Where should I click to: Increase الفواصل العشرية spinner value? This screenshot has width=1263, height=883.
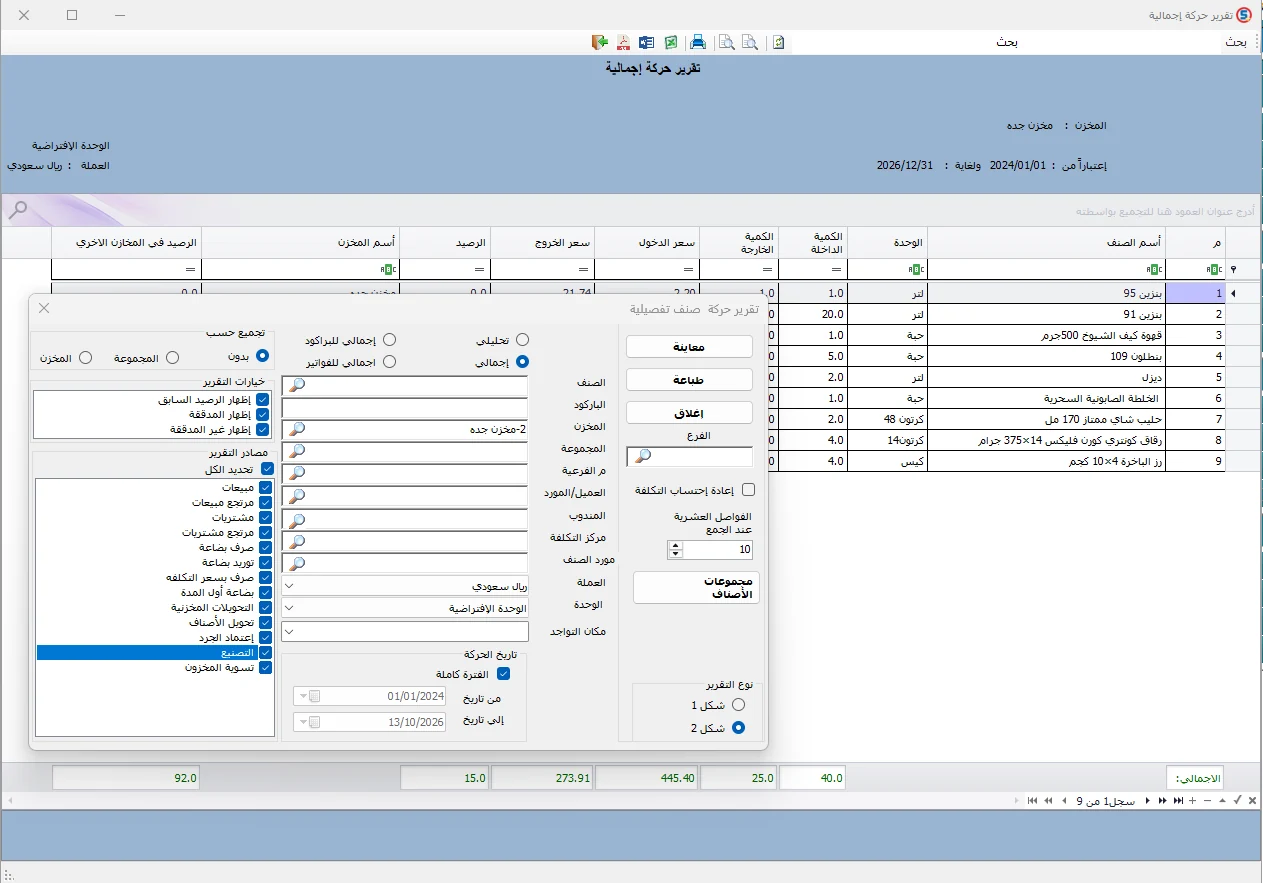675,546
